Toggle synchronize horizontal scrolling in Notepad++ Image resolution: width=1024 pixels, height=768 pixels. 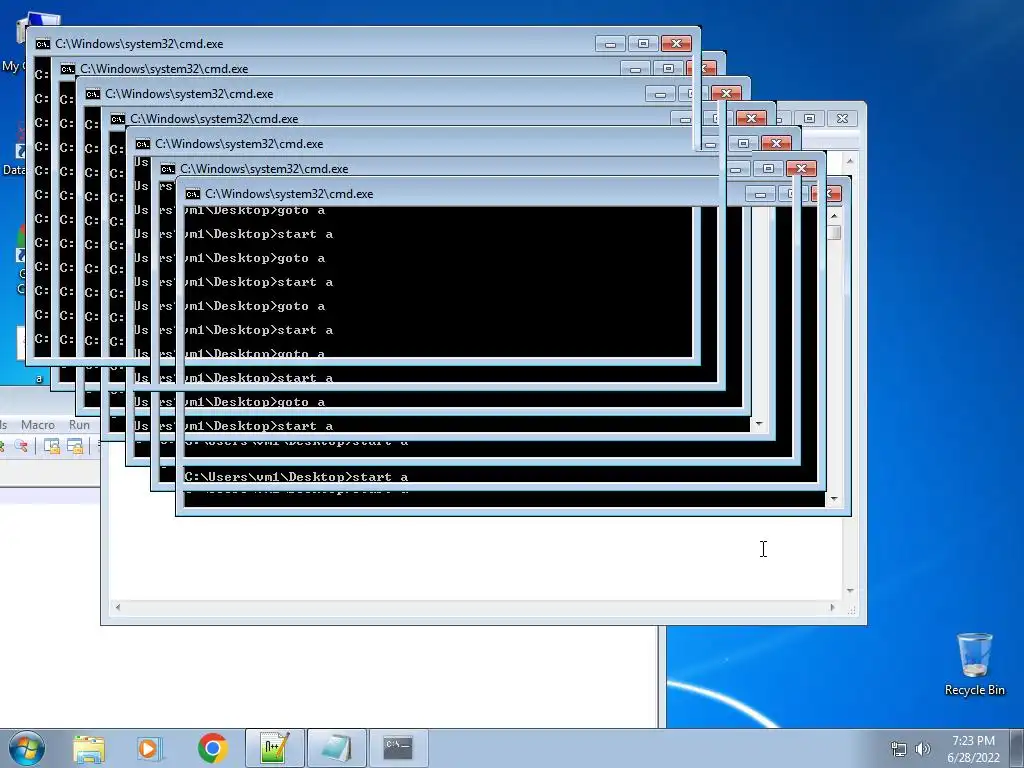pos(75,446)
